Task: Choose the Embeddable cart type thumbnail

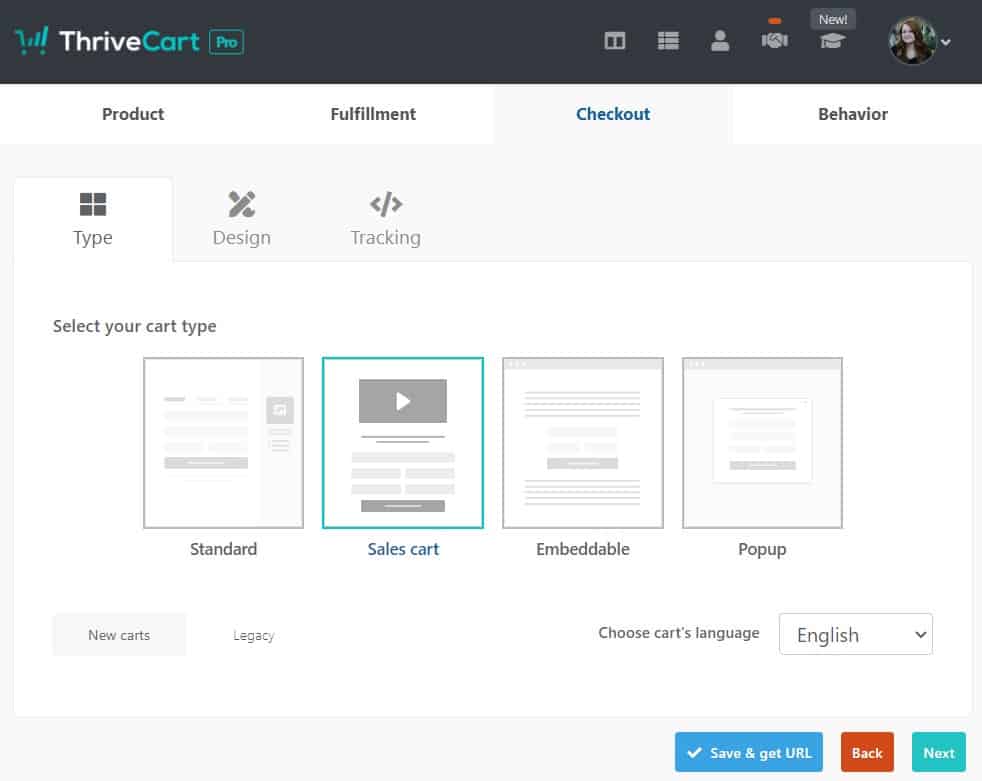Action: click(x=582, y=443)
